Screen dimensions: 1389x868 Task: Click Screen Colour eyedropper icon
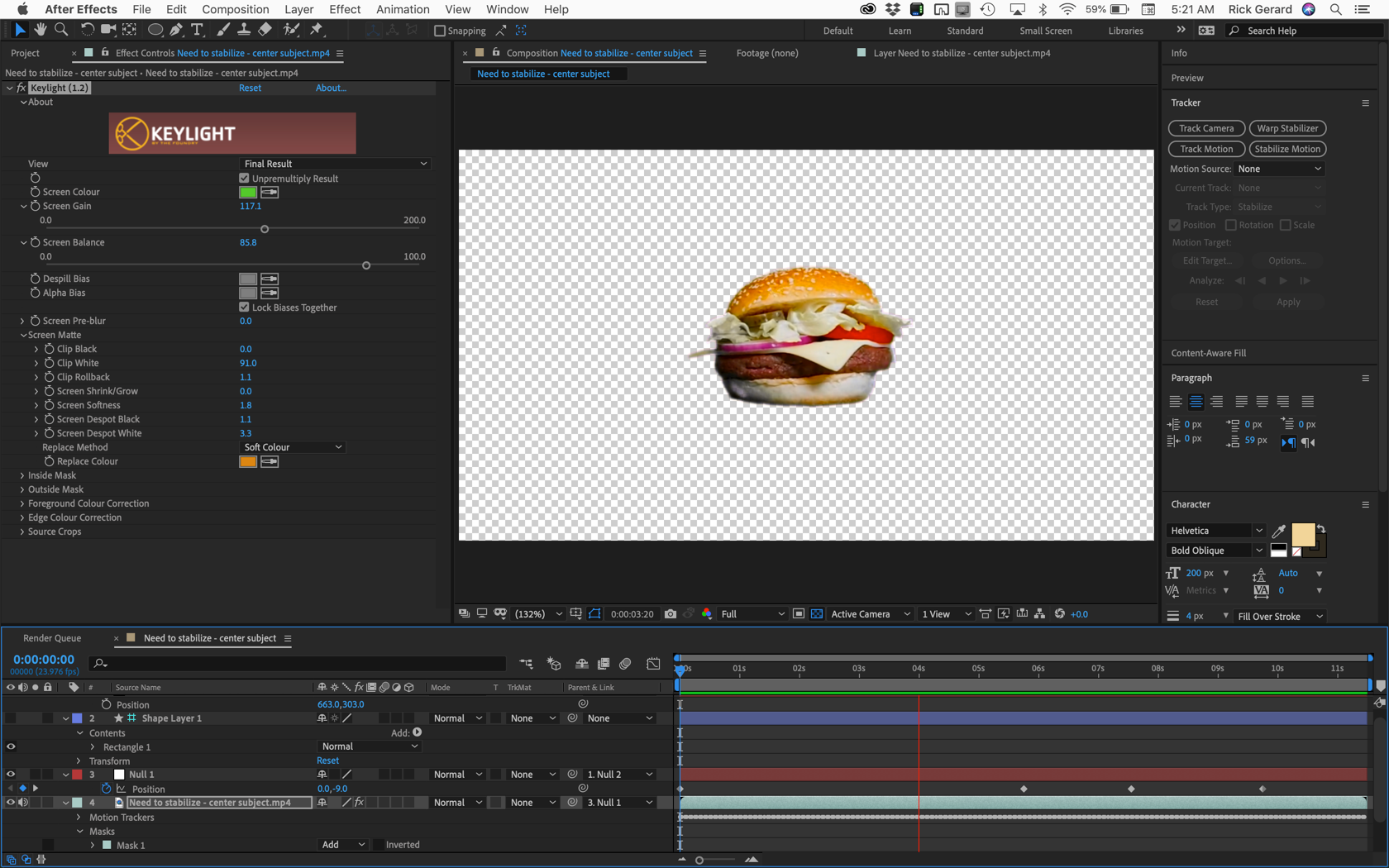270,192
